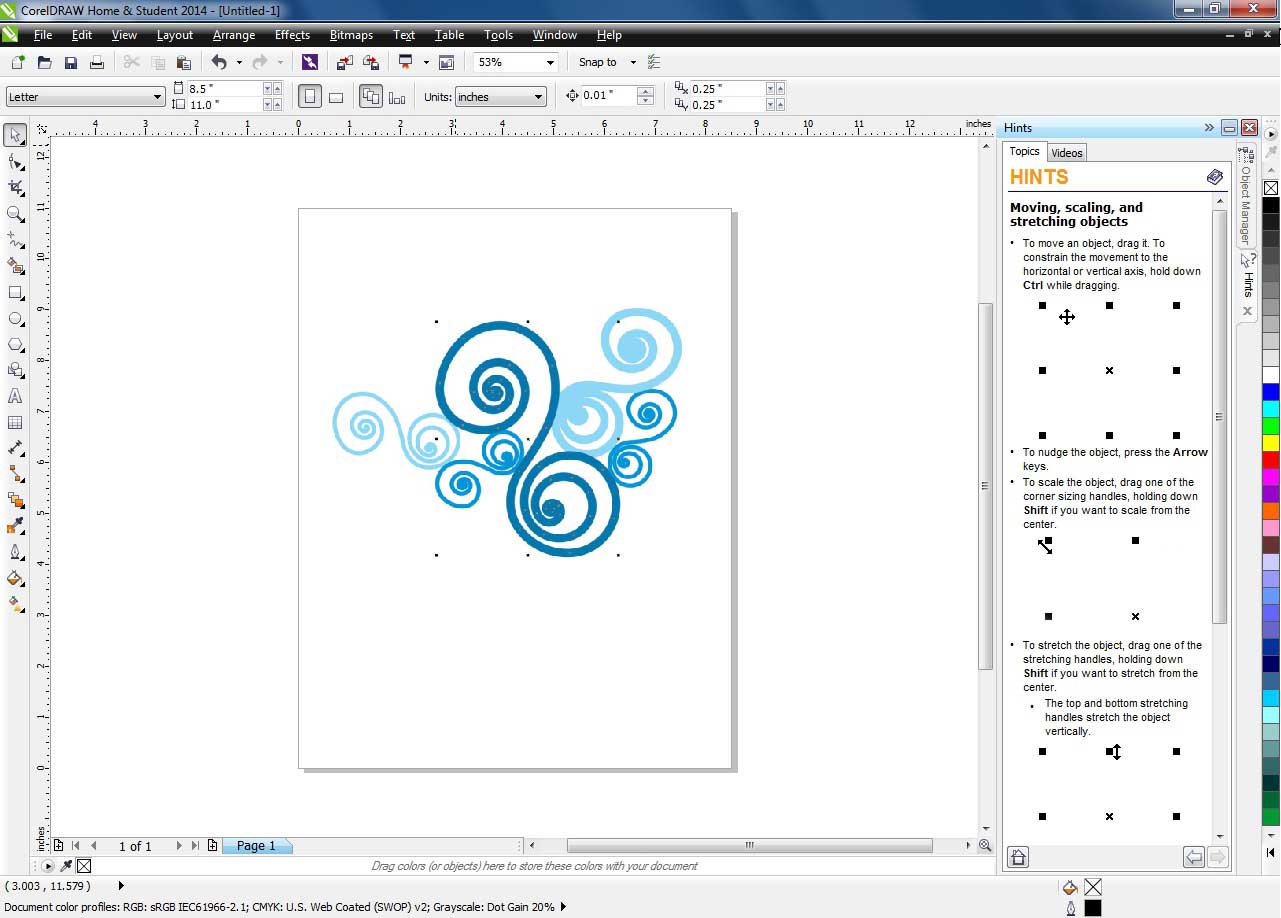Toggle Portrait page orientation
This screenshot has width=1281, height=918.
click(310, 97)
